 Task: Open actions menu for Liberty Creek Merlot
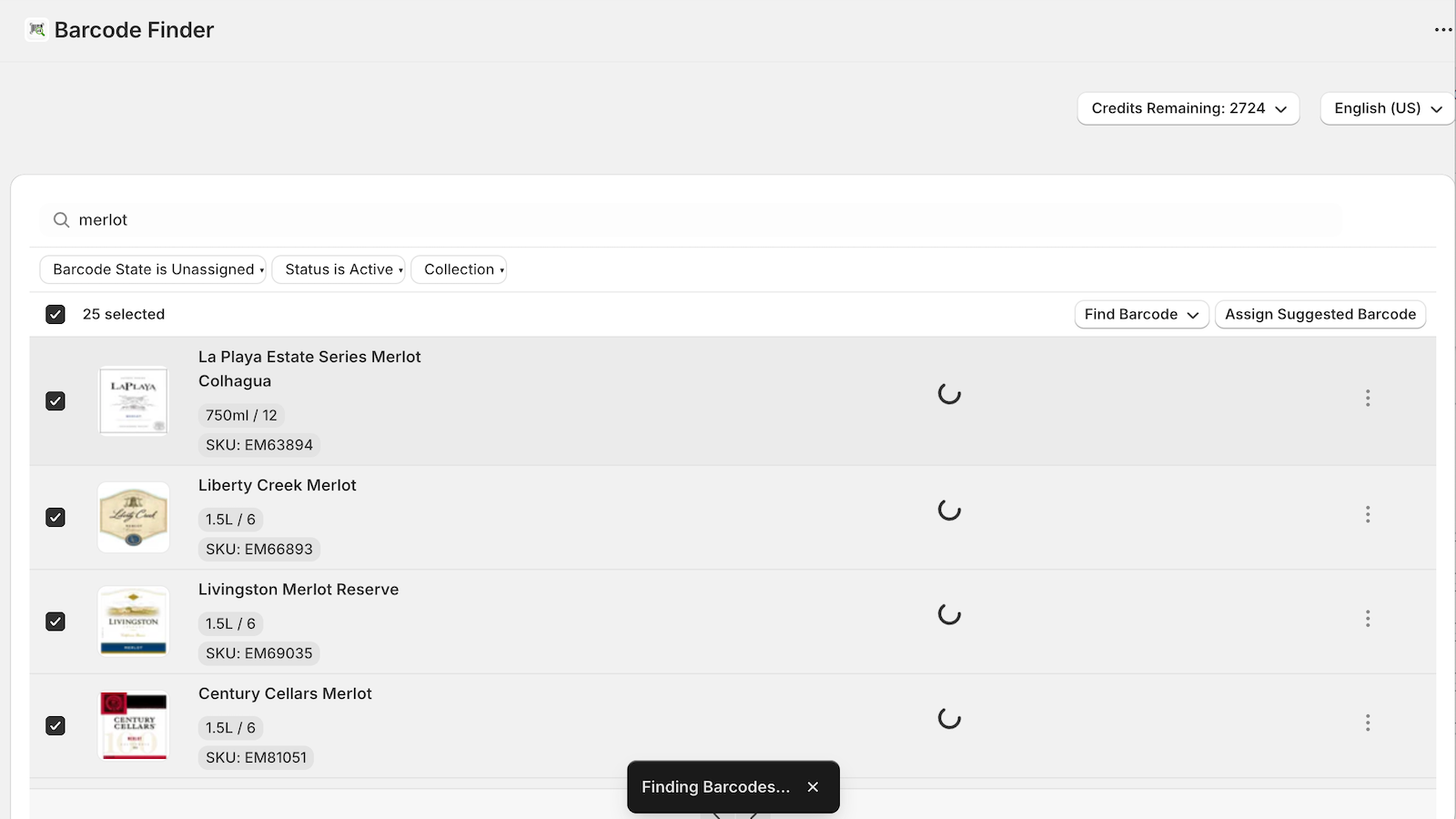[x=1368, y=514]
